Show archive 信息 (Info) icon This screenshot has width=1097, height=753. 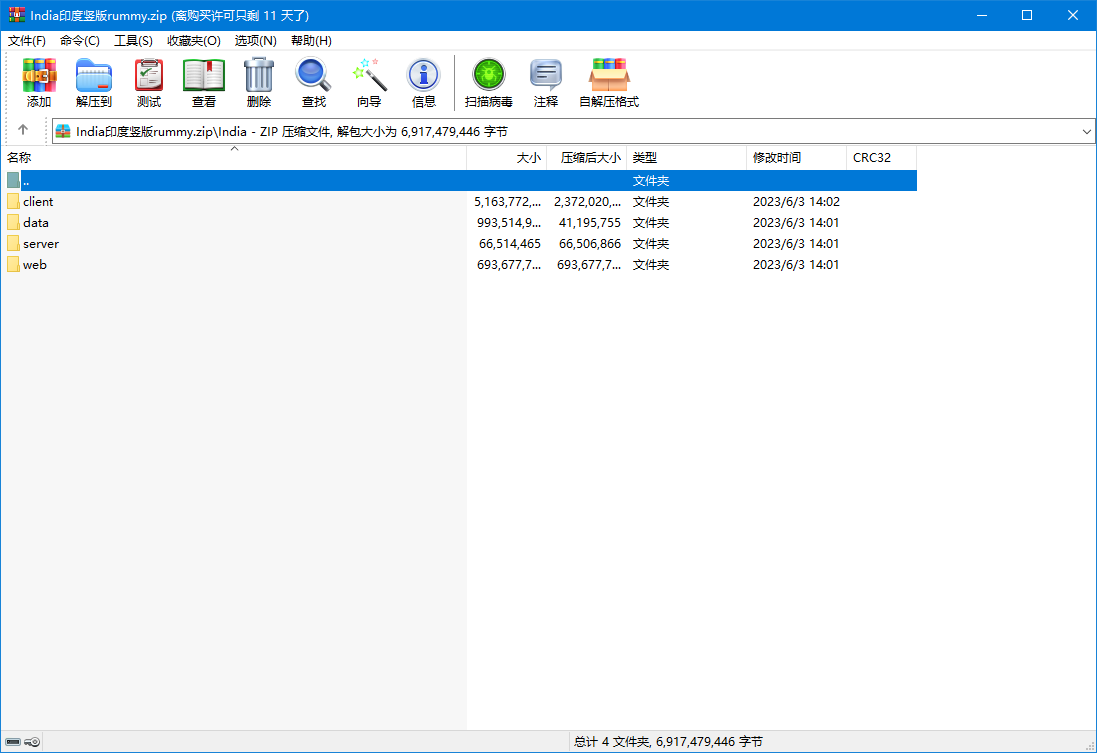424,83
